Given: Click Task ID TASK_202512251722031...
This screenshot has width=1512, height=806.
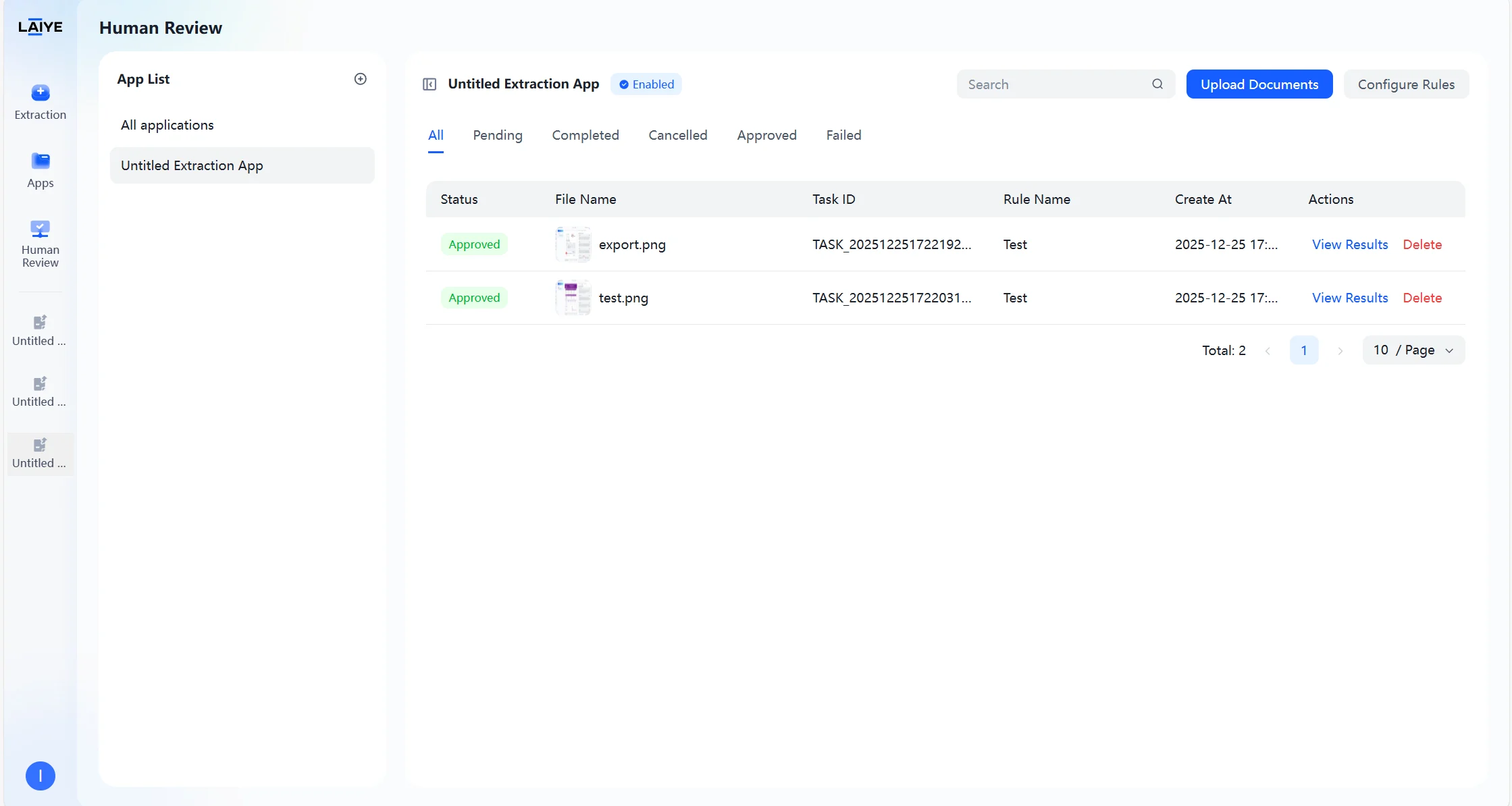Looking at the screenshot, I should click(x=891, y=298).
